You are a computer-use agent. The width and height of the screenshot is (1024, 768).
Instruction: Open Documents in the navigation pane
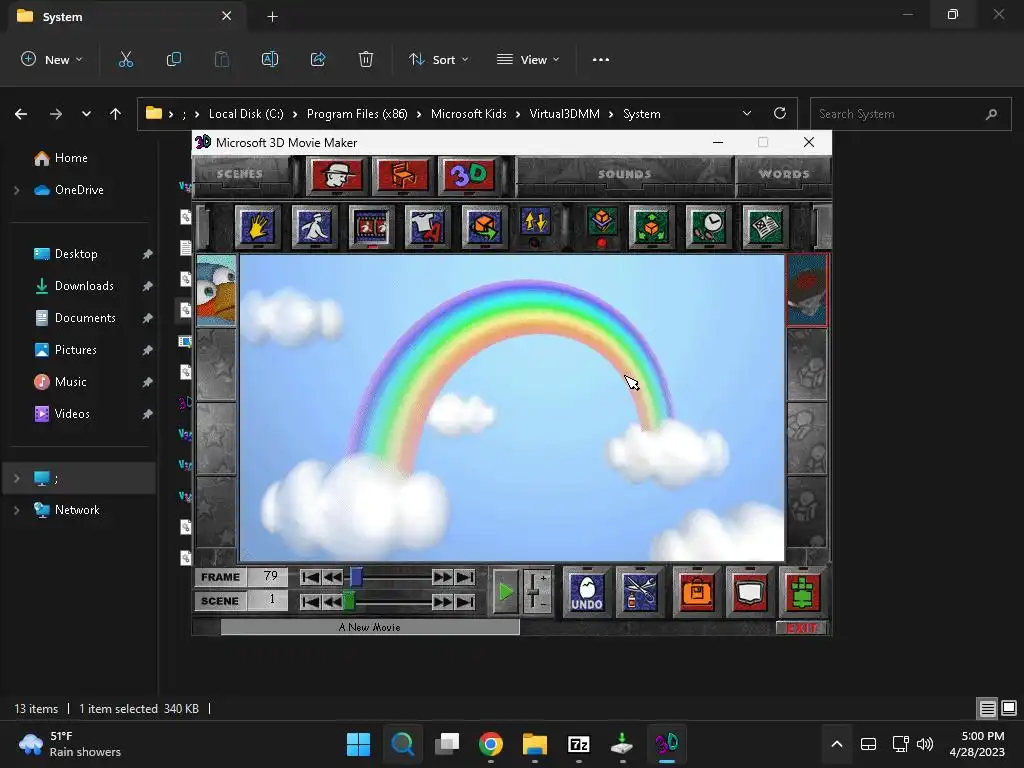[85, 318]
